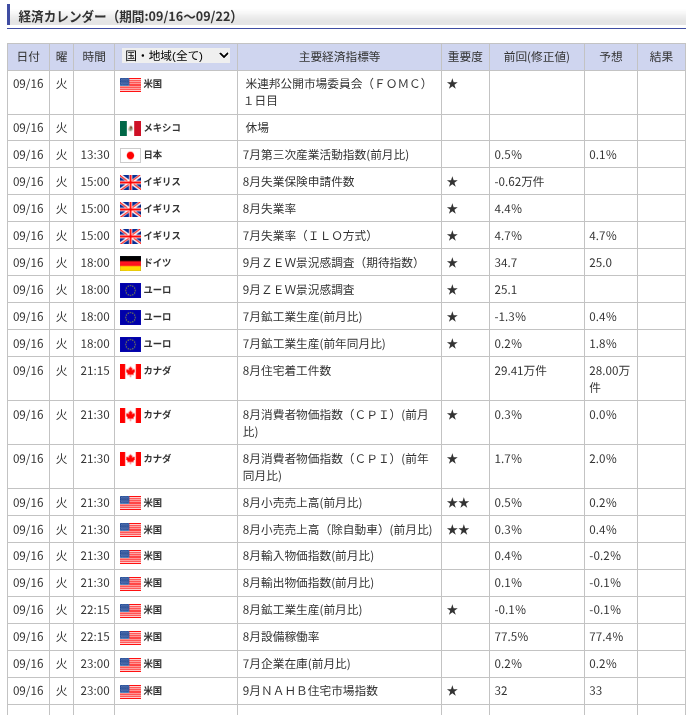The width and height of the screenshot is (691, 715).
Task: Click the 13:30 time cell
Action: pos(95,155)
